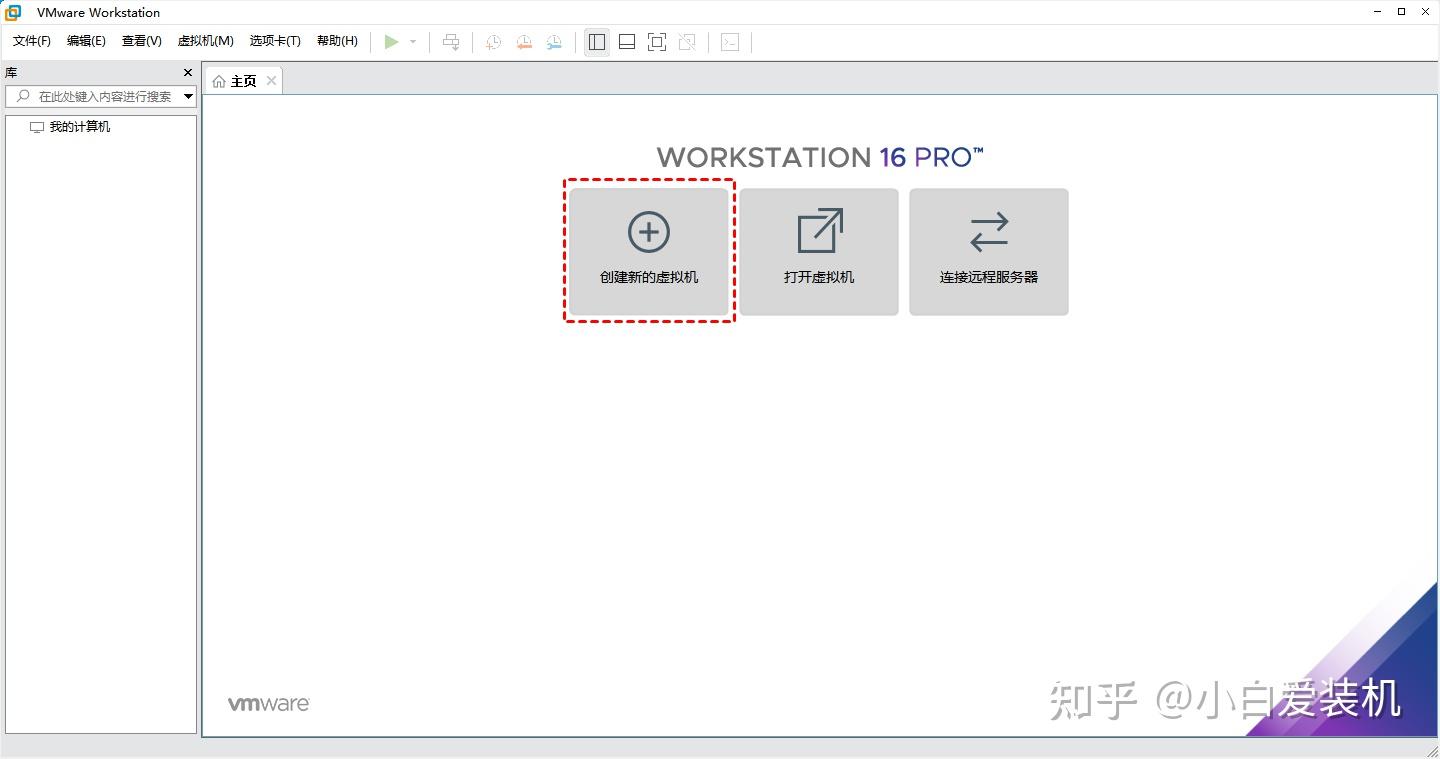Open the 虚拟机(M) menu

coord(205,41)
